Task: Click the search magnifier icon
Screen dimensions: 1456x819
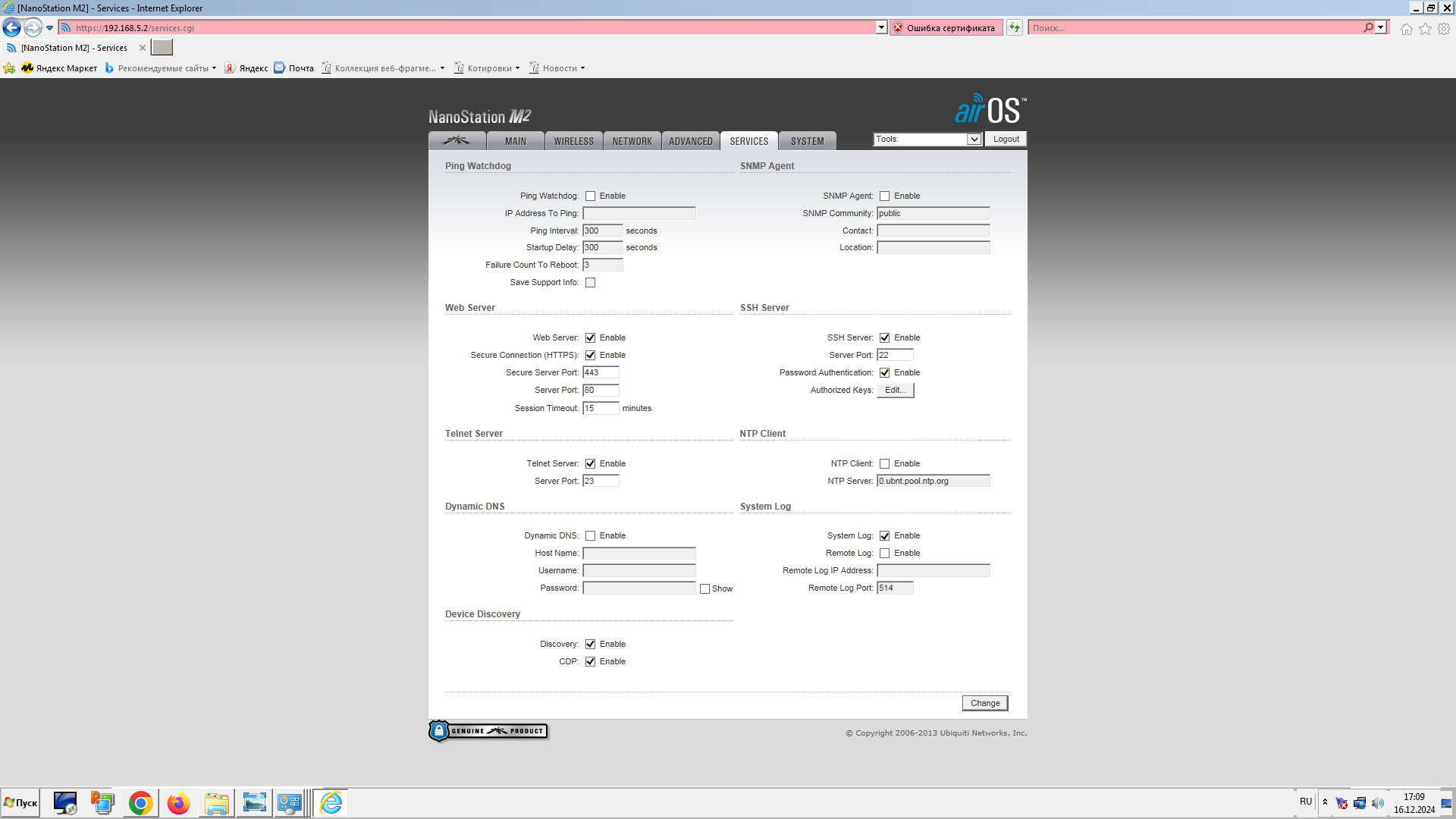Action: coord(1368,28)
